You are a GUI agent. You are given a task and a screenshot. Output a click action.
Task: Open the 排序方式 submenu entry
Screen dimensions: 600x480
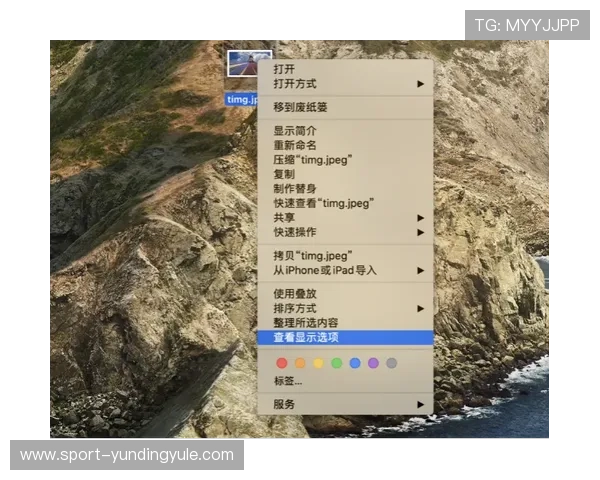click(345, 308)
